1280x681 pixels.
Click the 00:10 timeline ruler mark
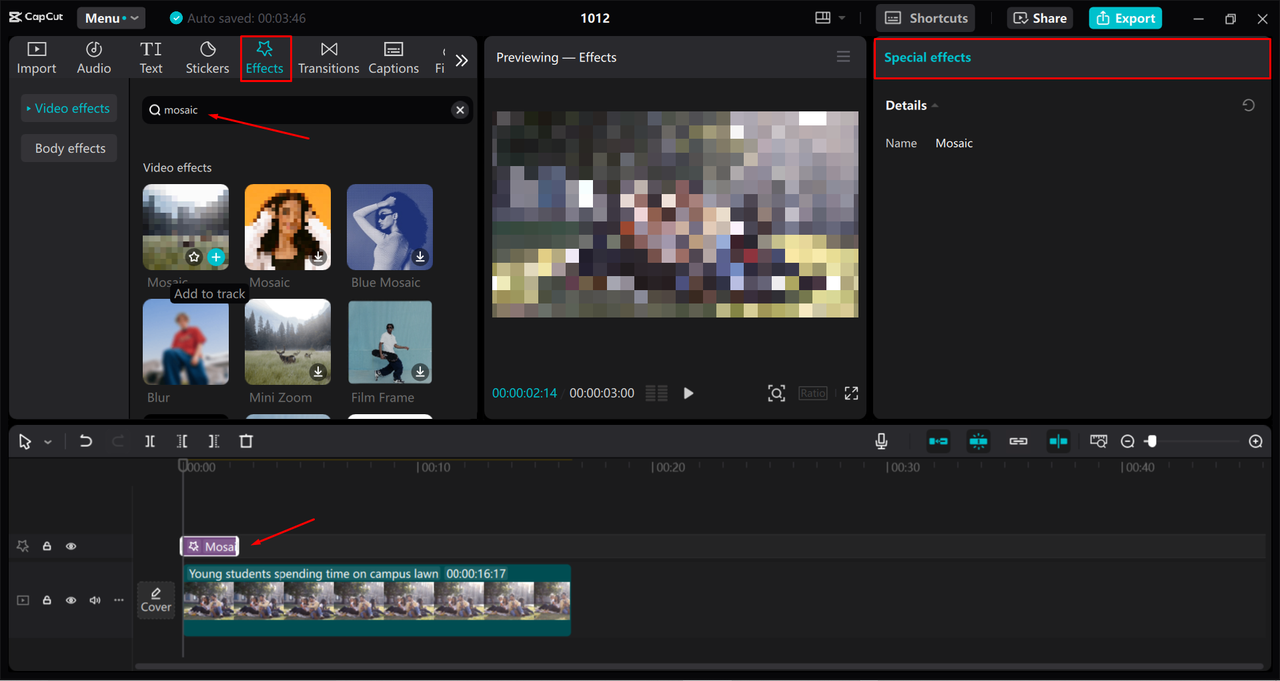pyautogui.click(x=433, y=467)
